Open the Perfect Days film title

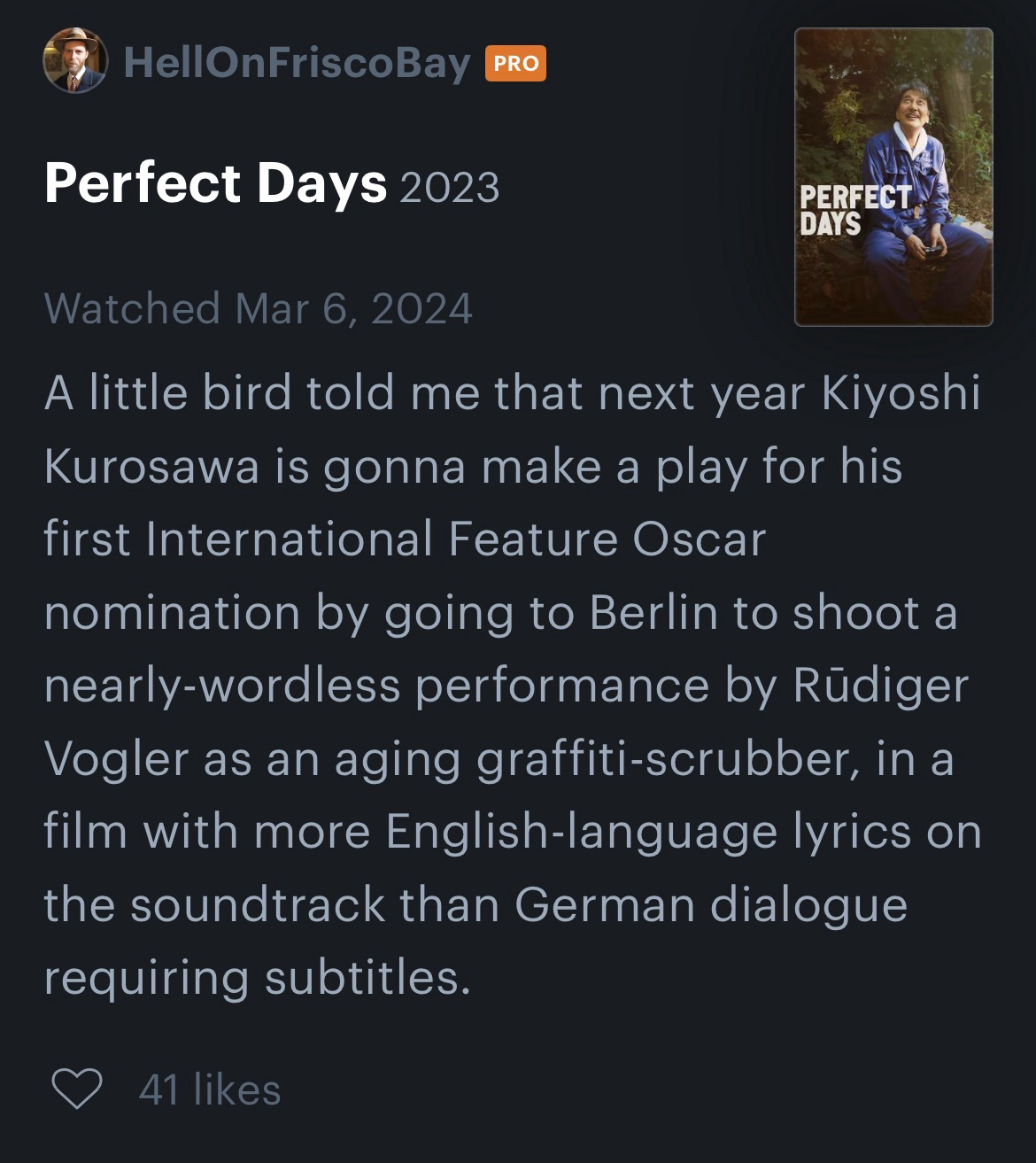point(215,183)
